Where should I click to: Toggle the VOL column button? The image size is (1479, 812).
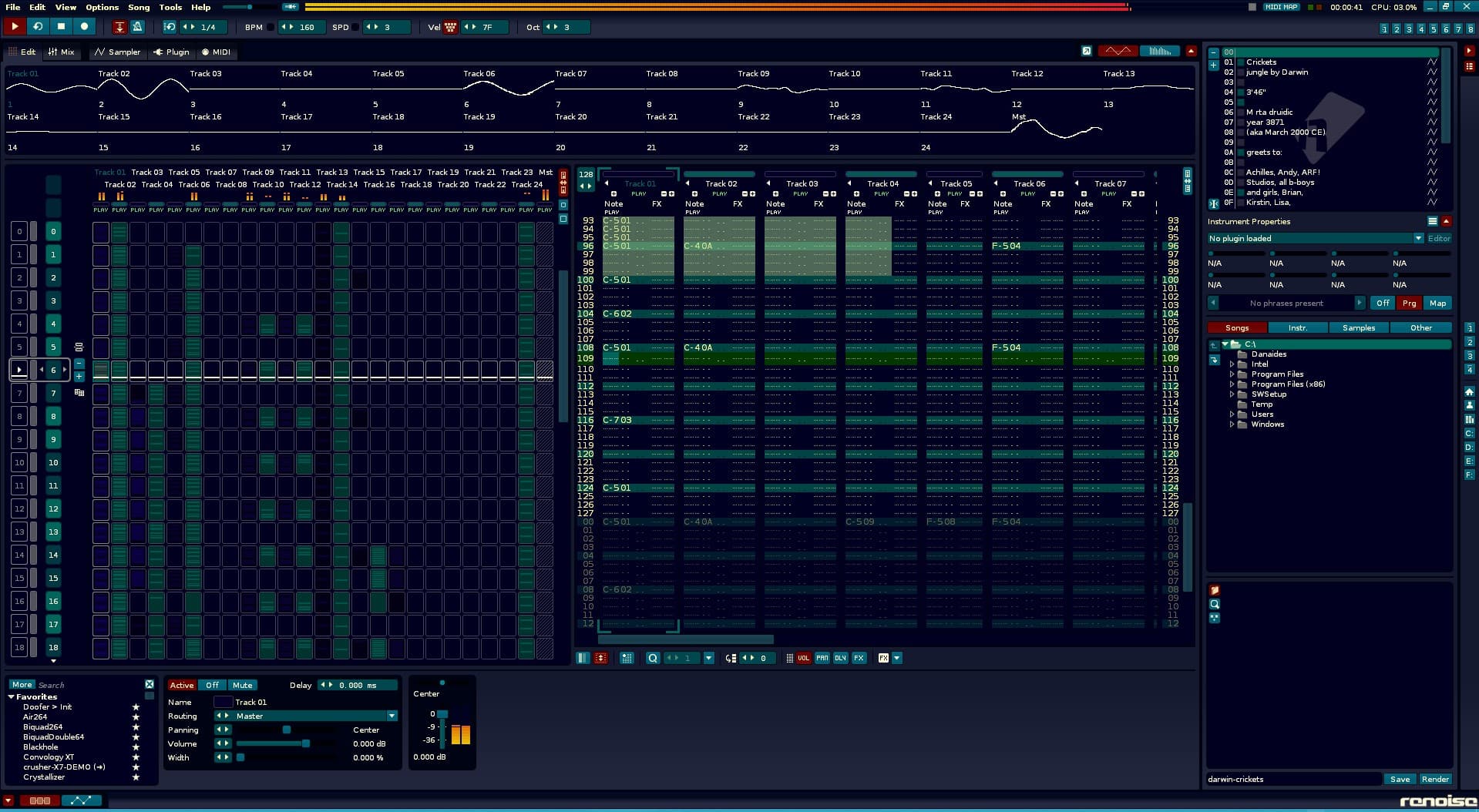(803, 658)
